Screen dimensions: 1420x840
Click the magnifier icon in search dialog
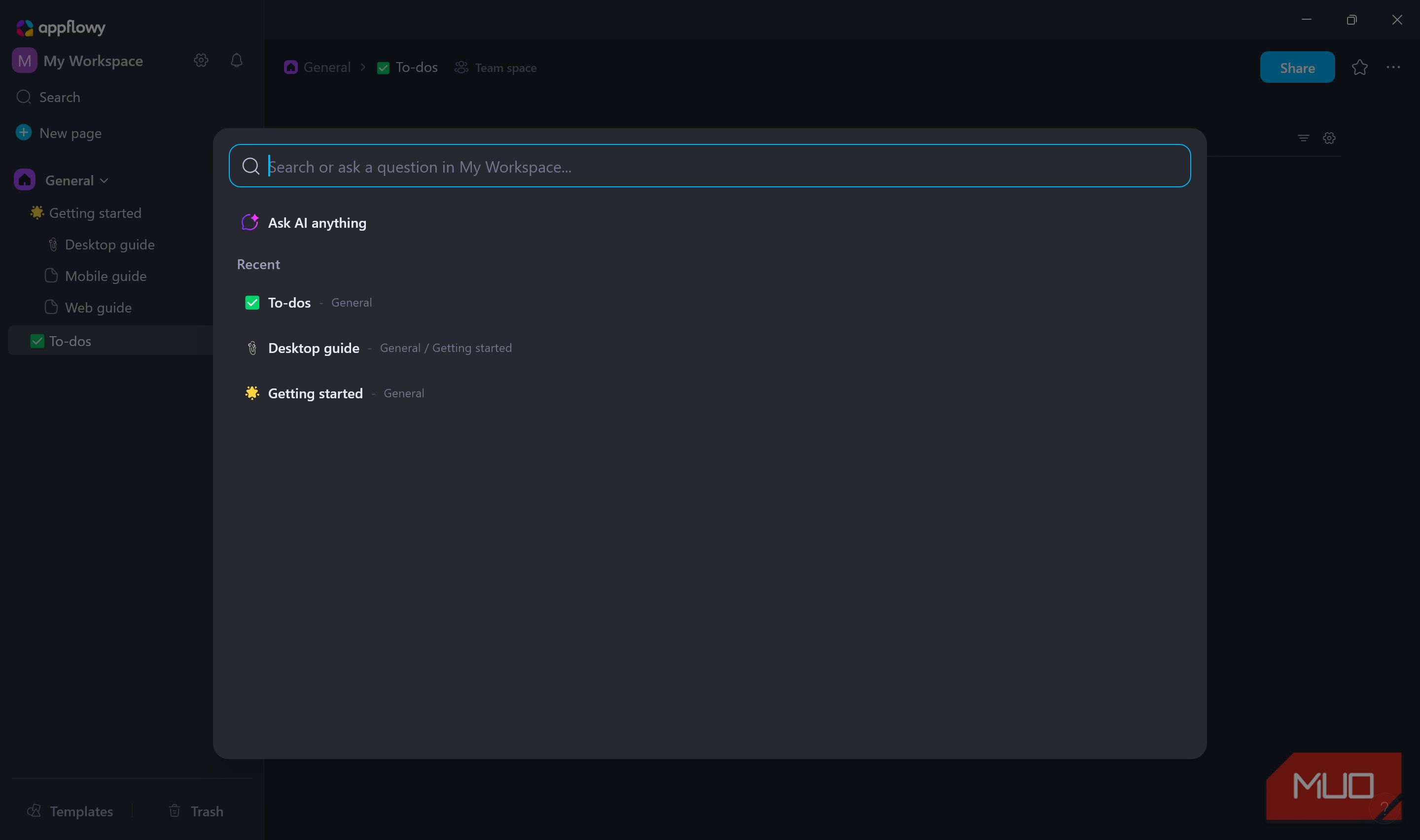point(251,166)
